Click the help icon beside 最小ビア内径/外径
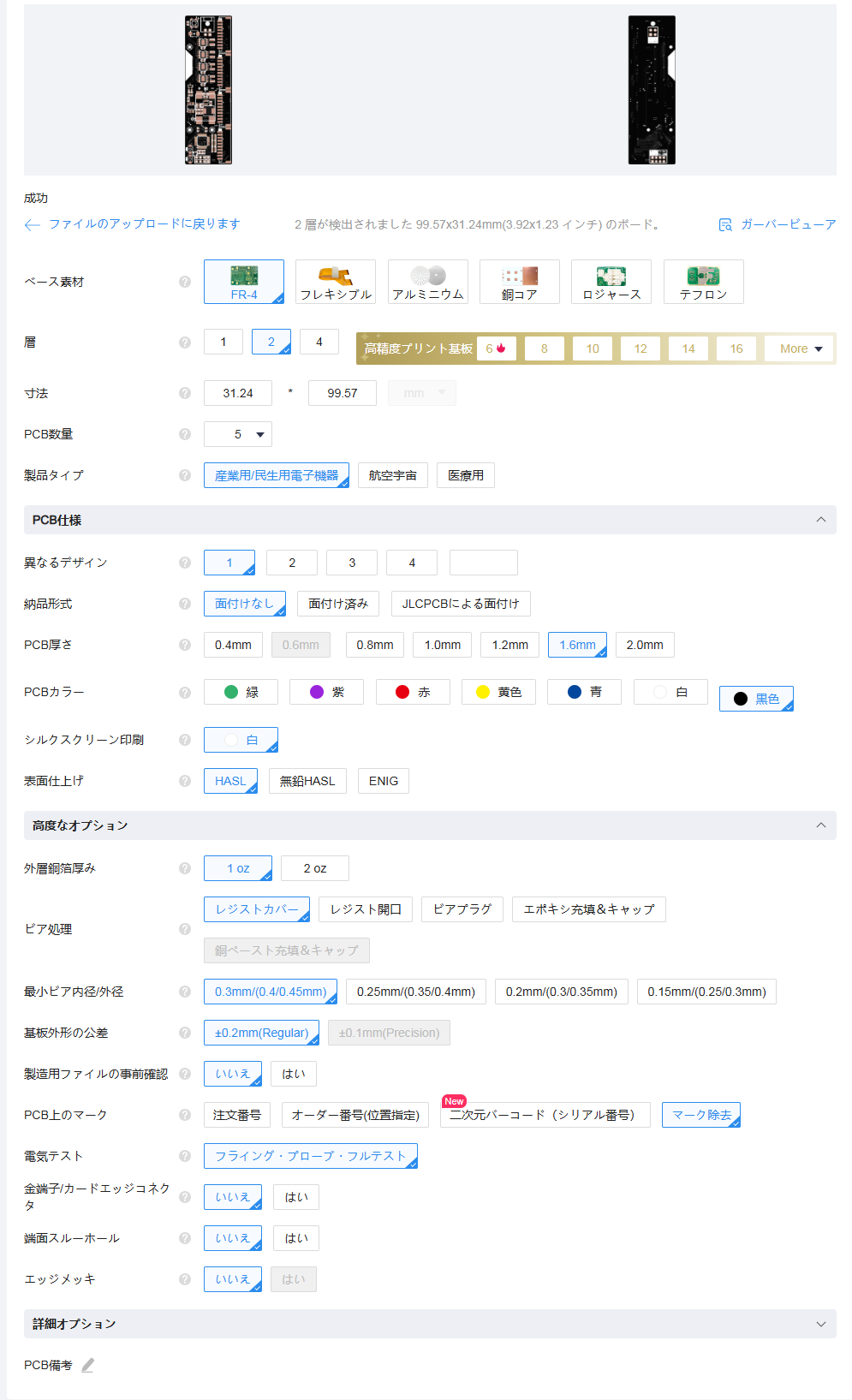The width and height of the screenshot is (852, 1400). 185,992
